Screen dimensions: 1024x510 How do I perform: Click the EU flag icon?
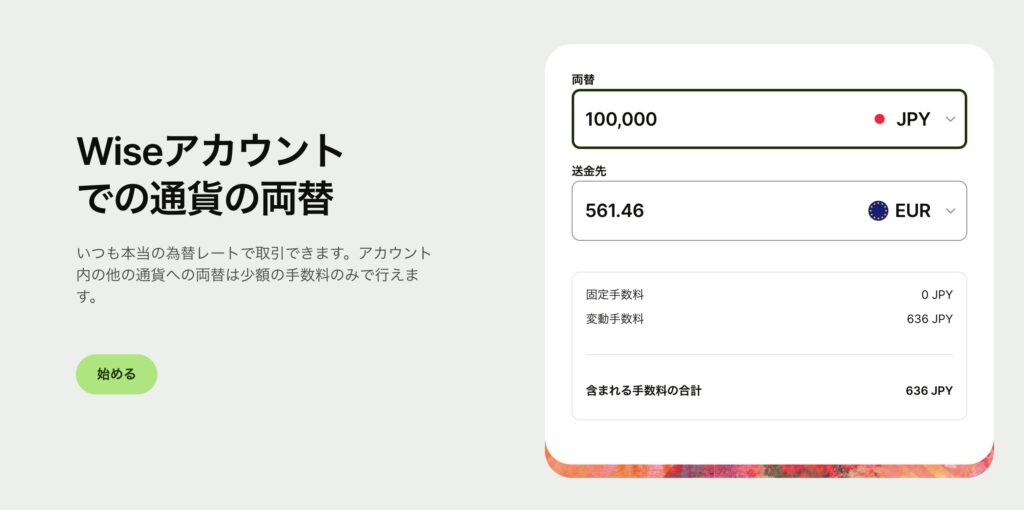(878, 211)
